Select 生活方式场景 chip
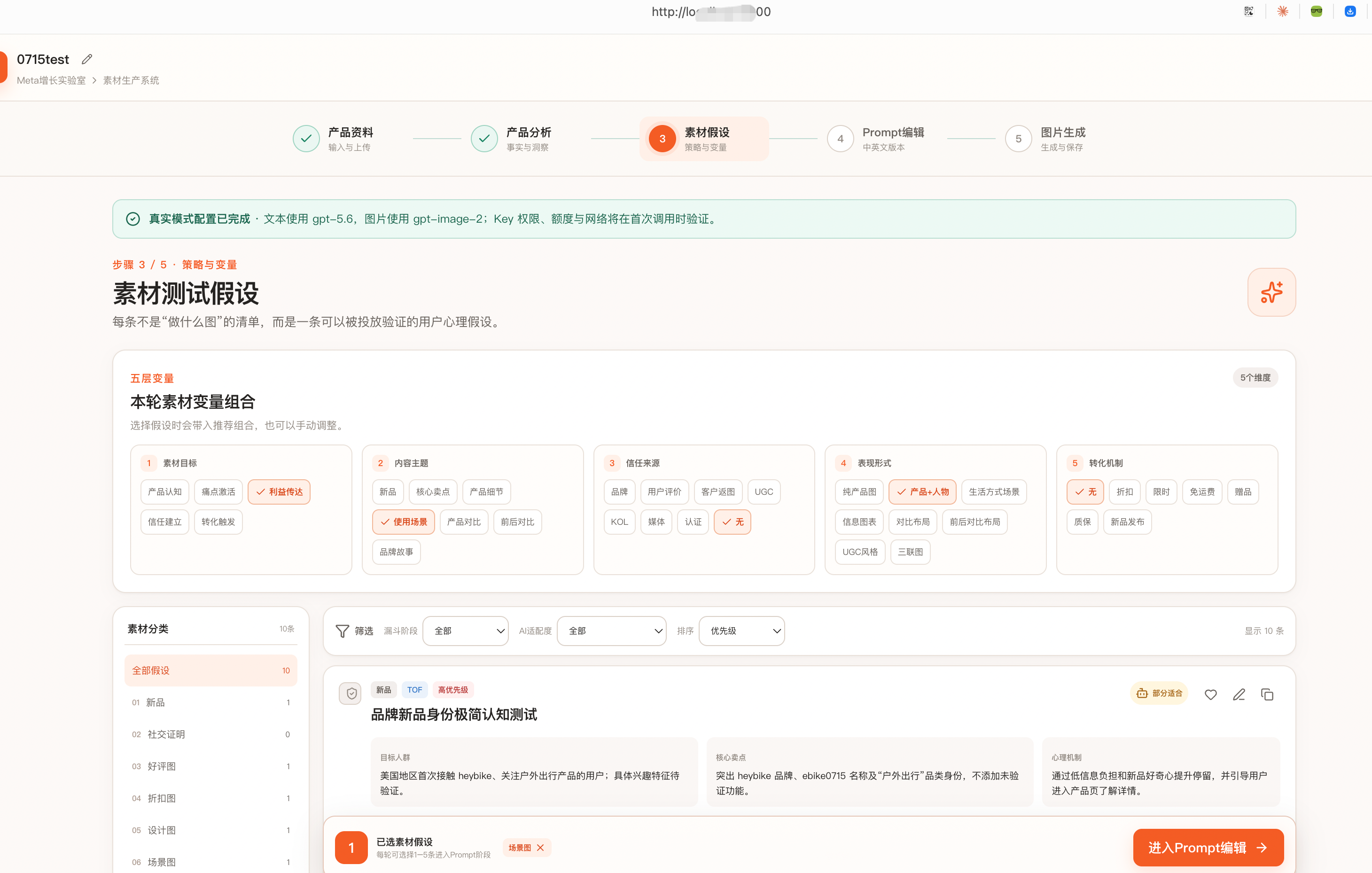 994,492
